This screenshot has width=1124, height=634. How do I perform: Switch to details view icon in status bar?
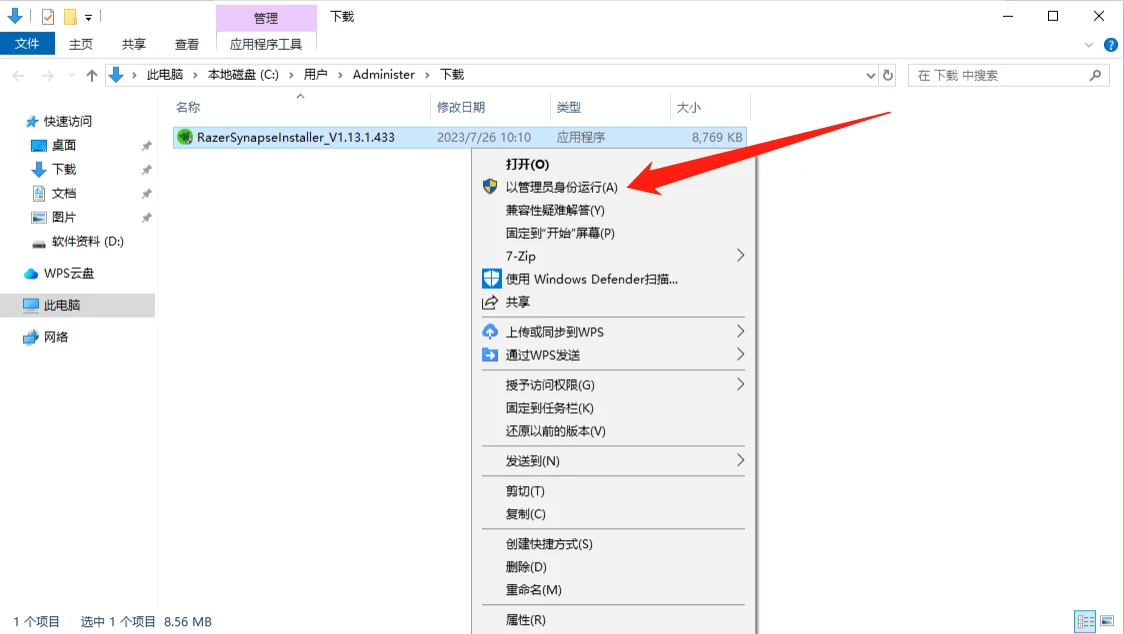[x=1085, y=621]
